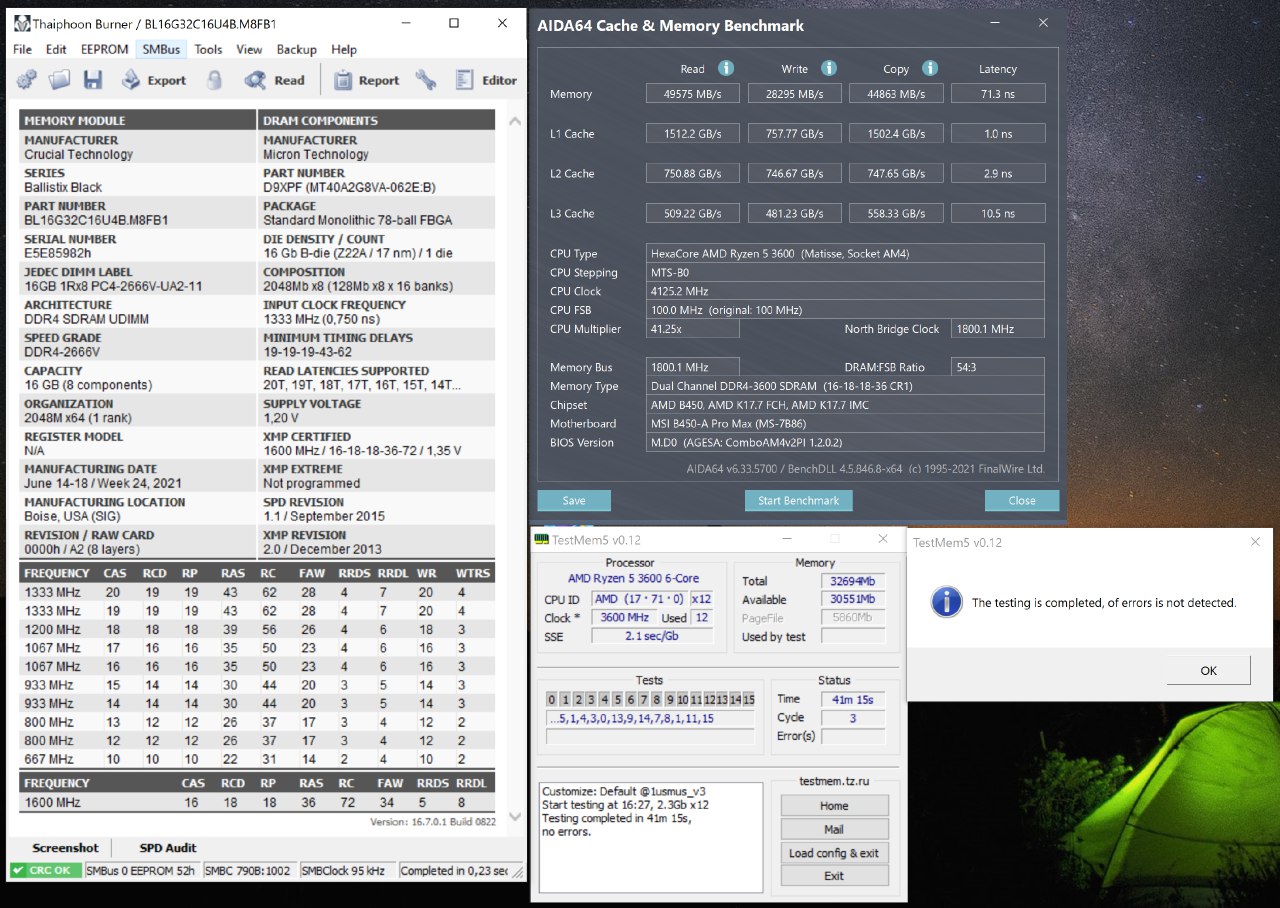This screenshot has width=1280, height=908.
Task: Click the scroll down arrow in Thaiphoon report
Action: pyautogui.click(x=515, y=817)
